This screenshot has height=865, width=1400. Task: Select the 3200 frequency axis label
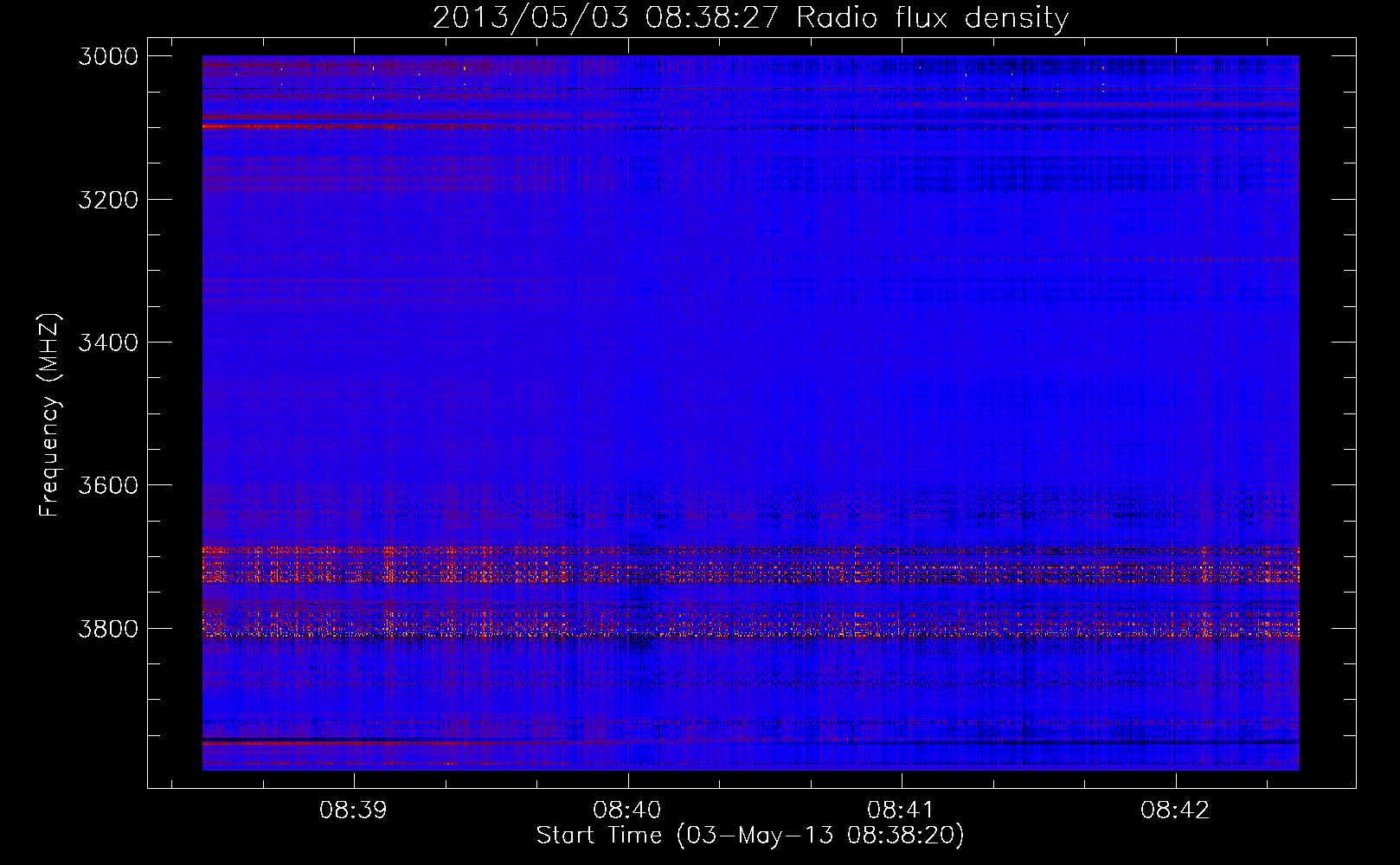pos(108,200)
